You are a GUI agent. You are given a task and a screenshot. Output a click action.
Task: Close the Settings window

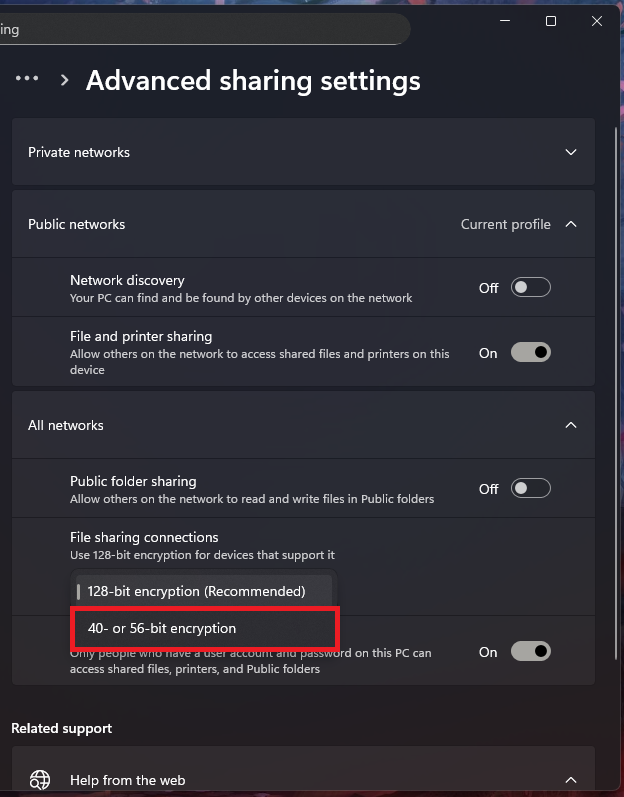coord(597,21)
